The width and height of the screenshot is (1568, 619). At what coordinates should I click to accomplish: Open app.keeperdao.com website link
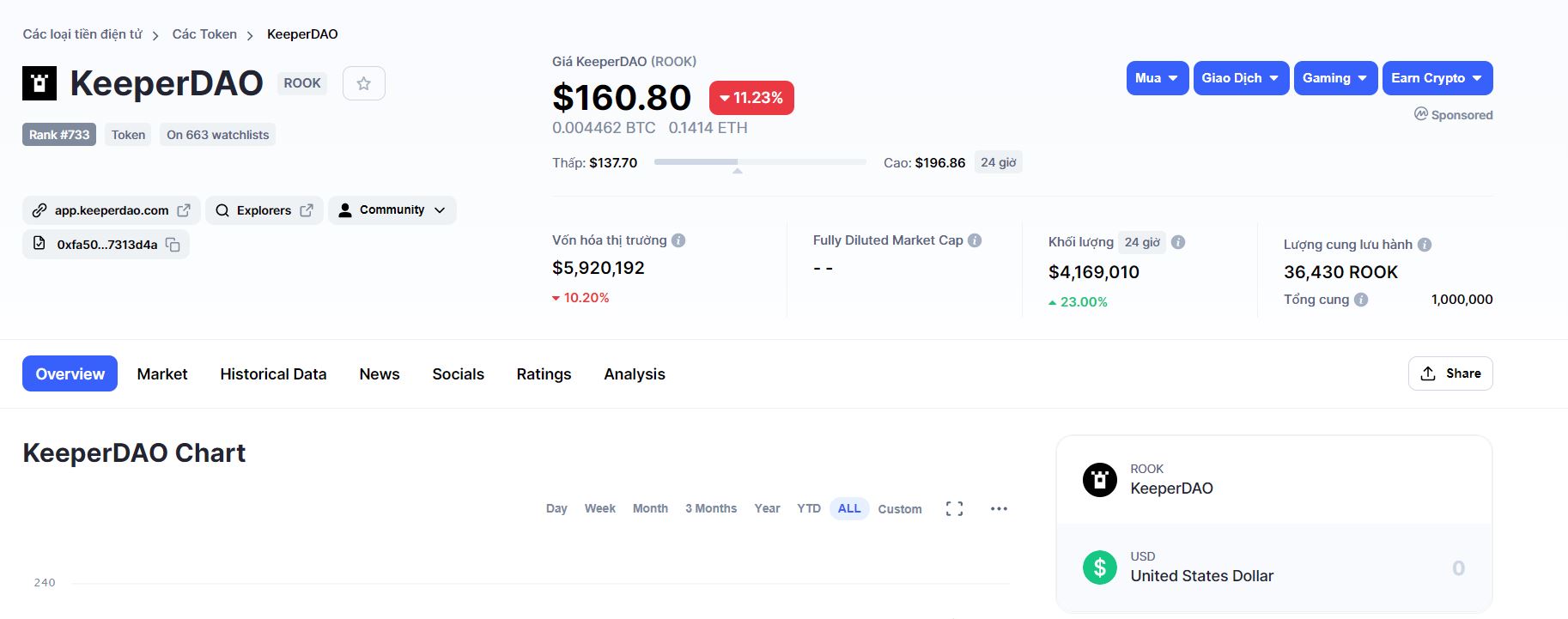[112, 210]
